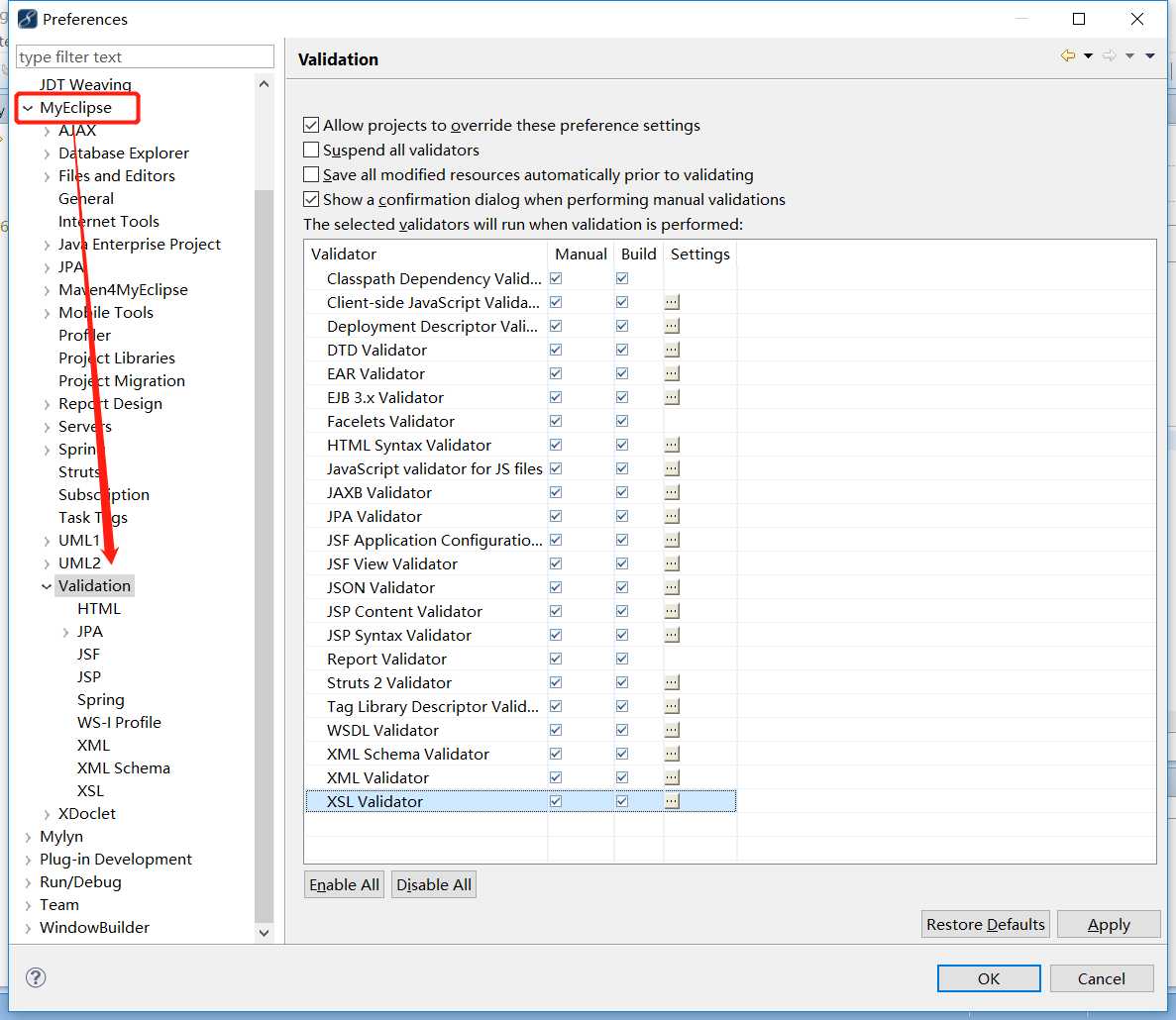Open settings for JSP Syntax Validator
1176x1020 pixels.
click(x=672, y=635)
